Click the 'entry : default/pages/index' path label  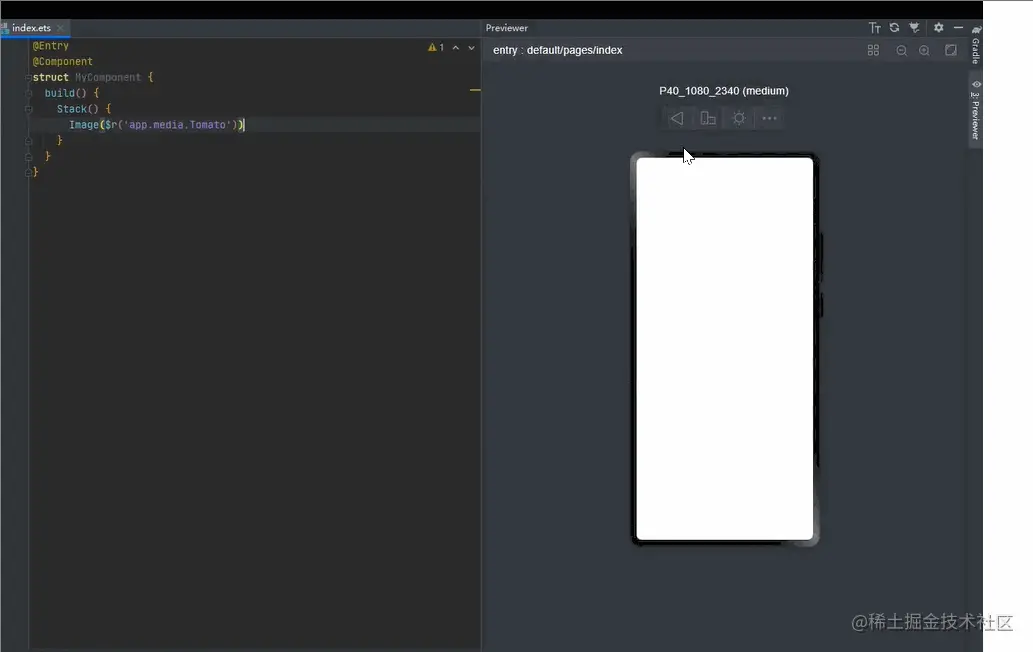click(557, 51)
